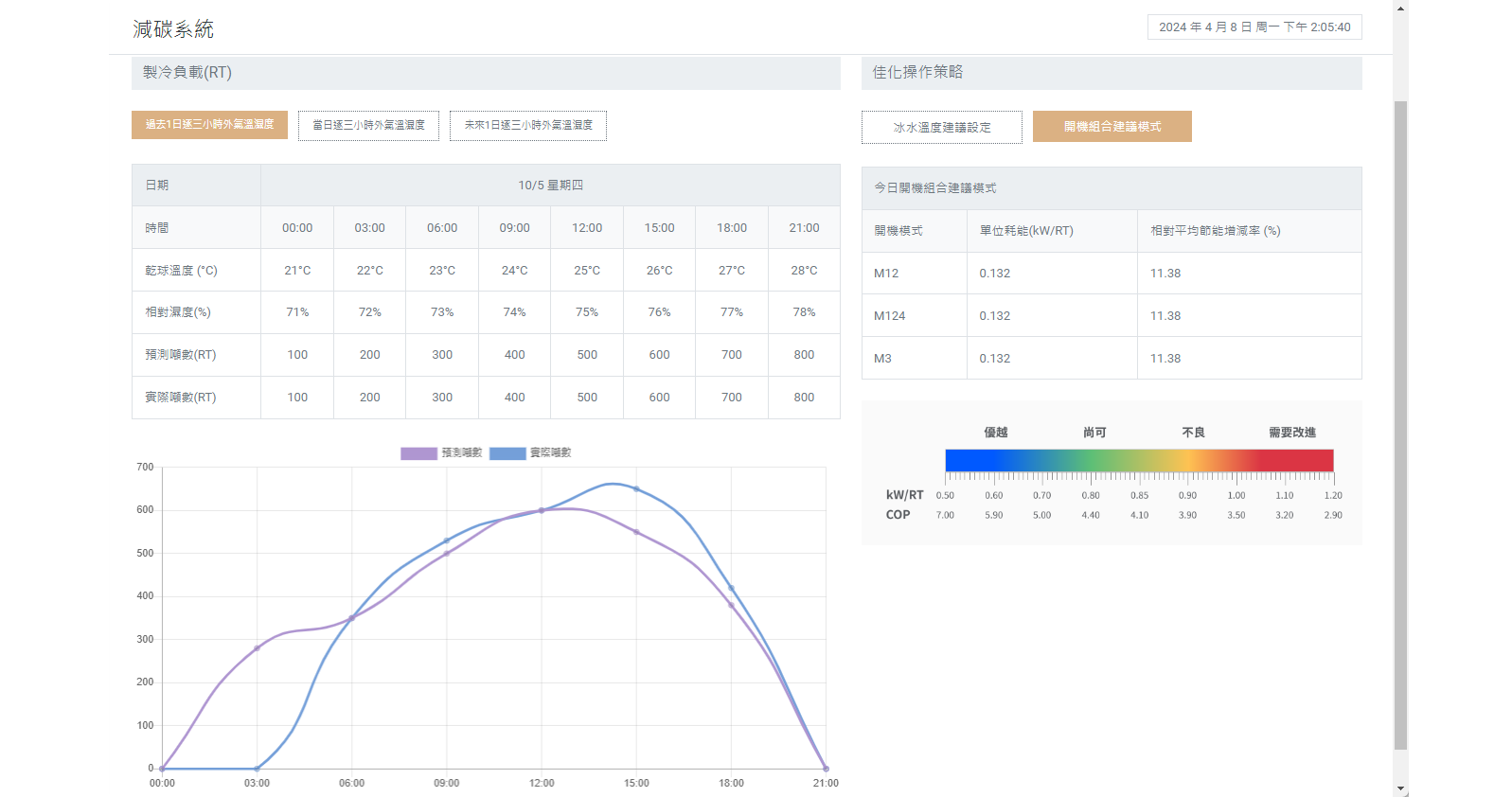Click the 今日開機組合建議模式 table title
Screen dimensions: 1512x797
(x=935, y=188)
